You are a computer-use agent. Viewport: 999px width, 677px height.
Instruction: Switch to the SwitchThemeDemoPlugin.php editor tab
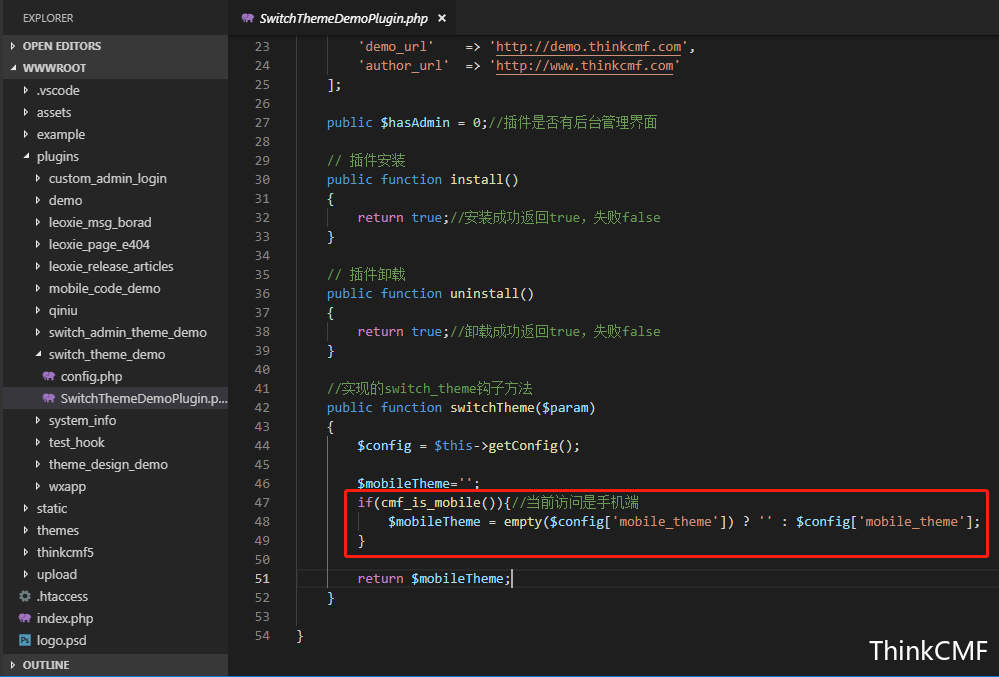(343, 18)
